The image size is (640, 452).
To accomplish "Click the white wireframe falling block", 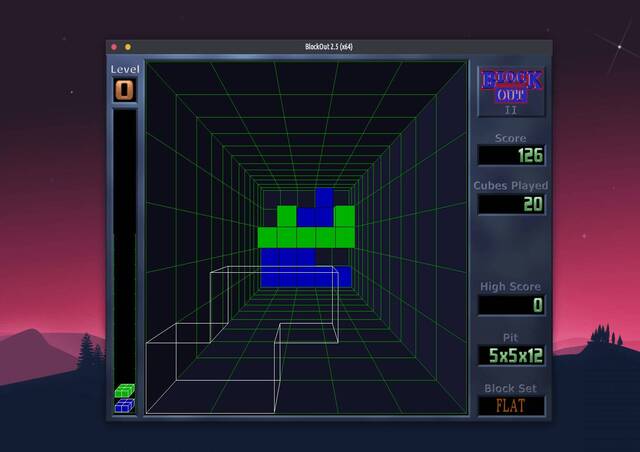I will (x=242, y=340).
